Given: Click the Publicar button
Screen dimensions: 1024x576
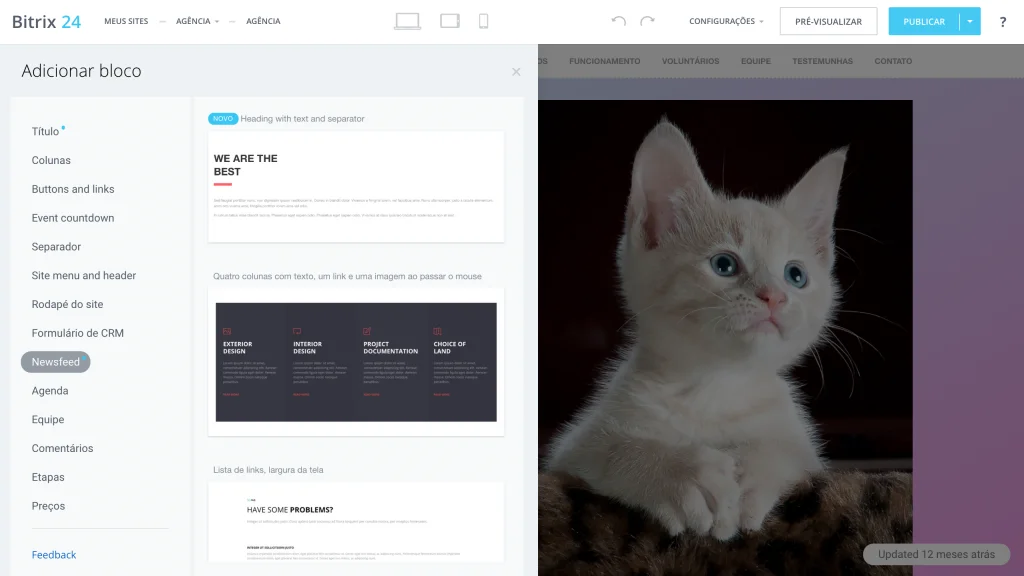Looking at the screenshot, I should point(923,22).
